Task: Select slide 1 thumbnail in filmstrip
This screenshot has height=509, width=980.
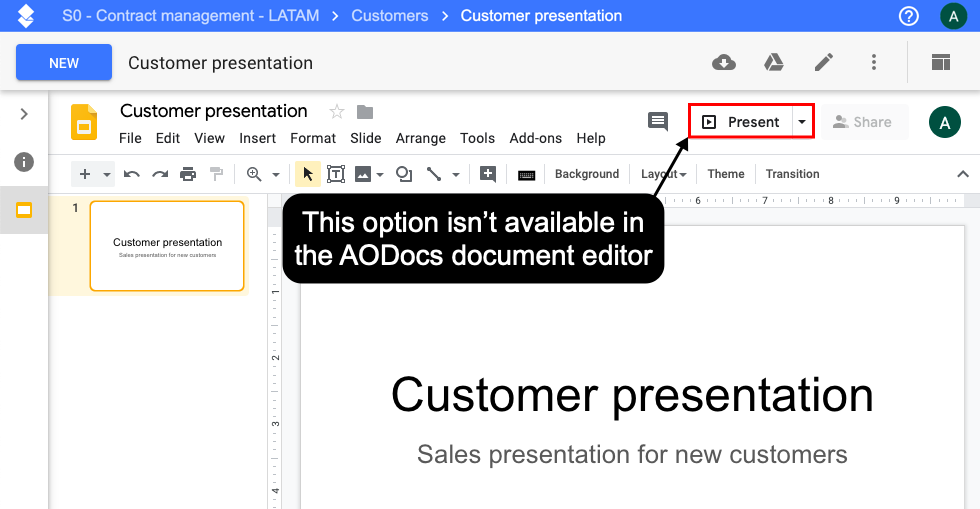Action: [167, 246]
